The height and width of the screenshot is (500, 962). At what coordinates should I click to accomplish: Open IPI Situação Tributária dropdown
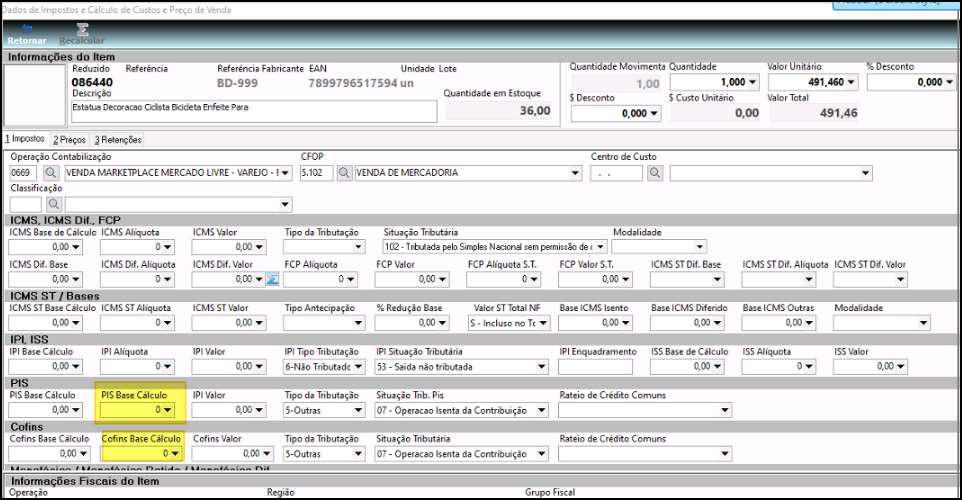pos(542,366)
